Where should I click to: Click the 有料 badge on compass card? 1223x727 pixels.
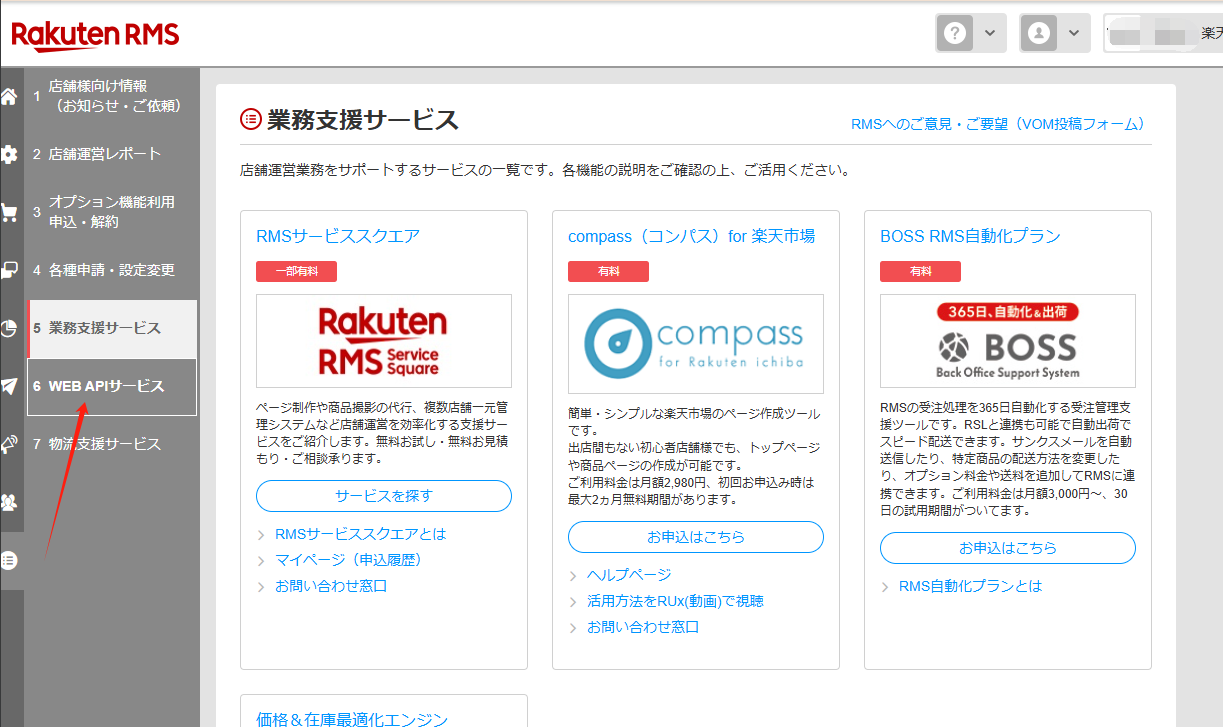pos(608,271)
